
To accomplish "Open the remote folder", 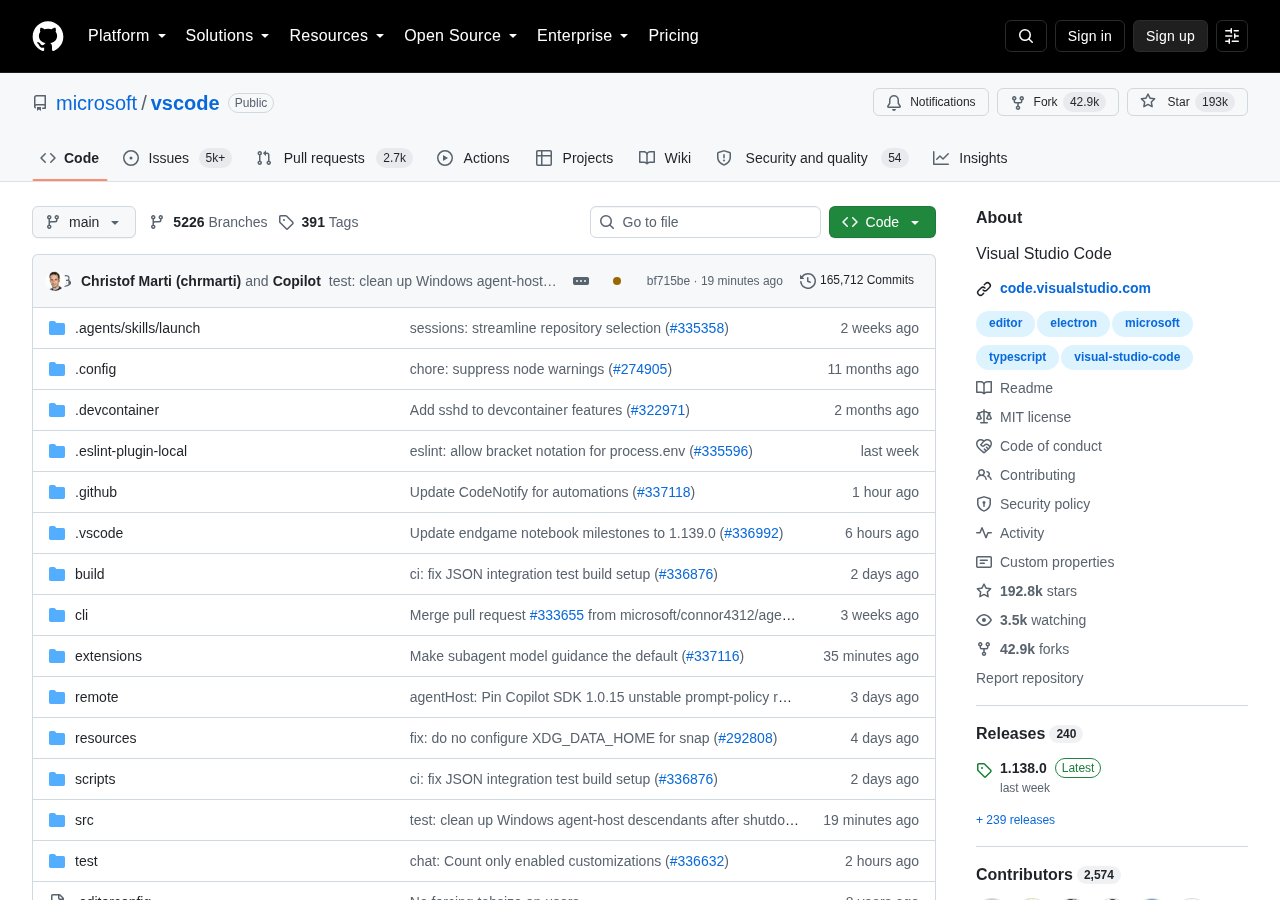I will click(97, 697).
